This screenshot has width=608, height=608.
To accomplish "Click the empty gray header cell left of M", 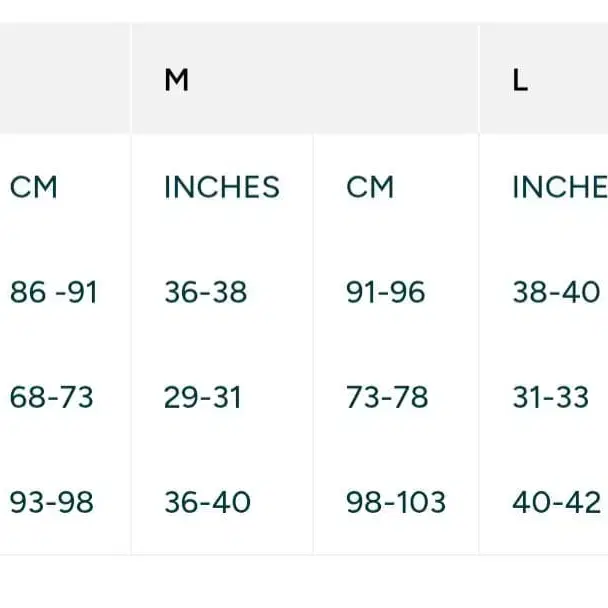I will coord(64,80).
